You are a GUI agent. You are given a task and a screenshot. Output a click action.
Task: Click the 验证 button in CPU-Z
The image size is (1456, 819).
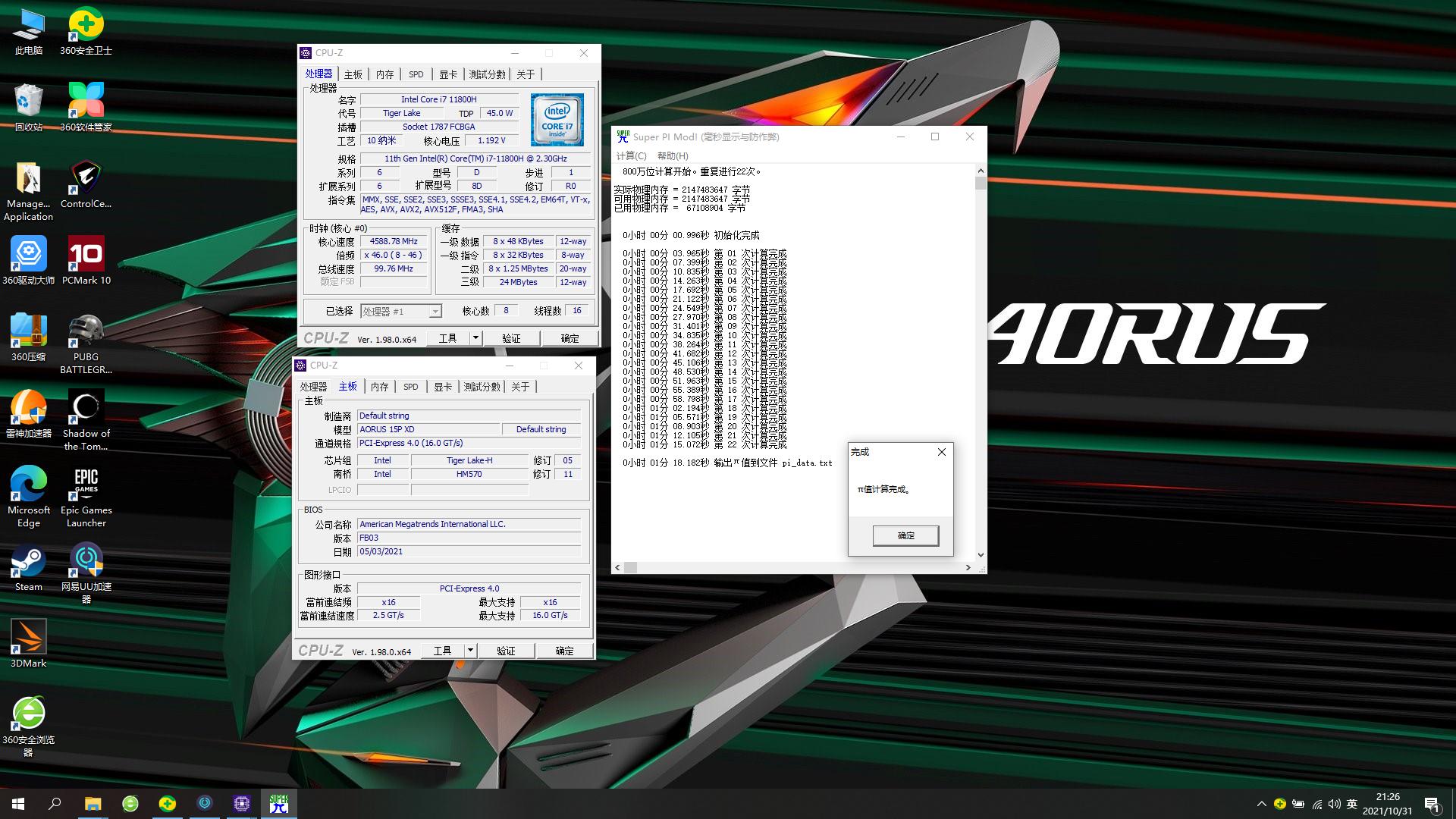[x=513, y=338]
